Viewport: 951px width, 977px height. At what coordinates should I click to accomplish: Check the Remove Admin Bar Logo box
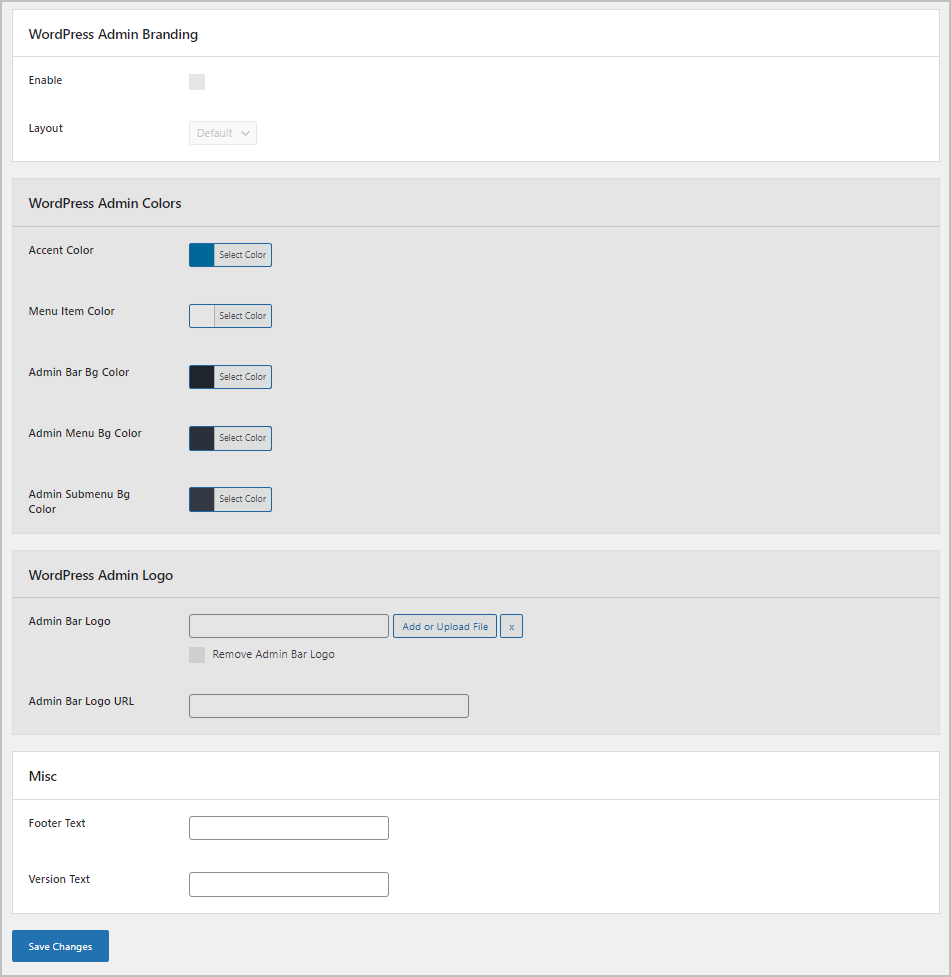coord(197,654)
